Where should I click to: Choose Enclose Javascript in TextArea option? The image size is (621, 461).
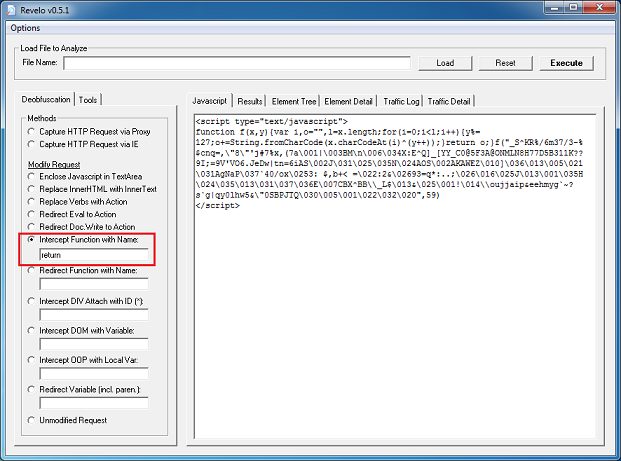(33, 175)
